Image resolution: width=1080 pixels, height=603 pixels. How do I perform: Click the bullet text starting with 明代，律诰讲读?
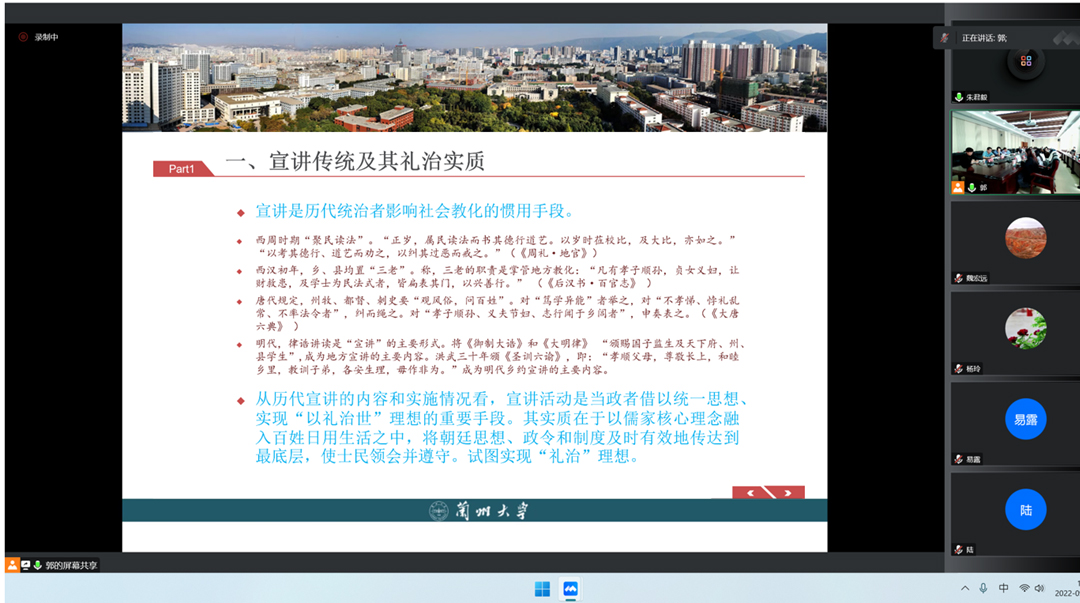tap(501, 356)
